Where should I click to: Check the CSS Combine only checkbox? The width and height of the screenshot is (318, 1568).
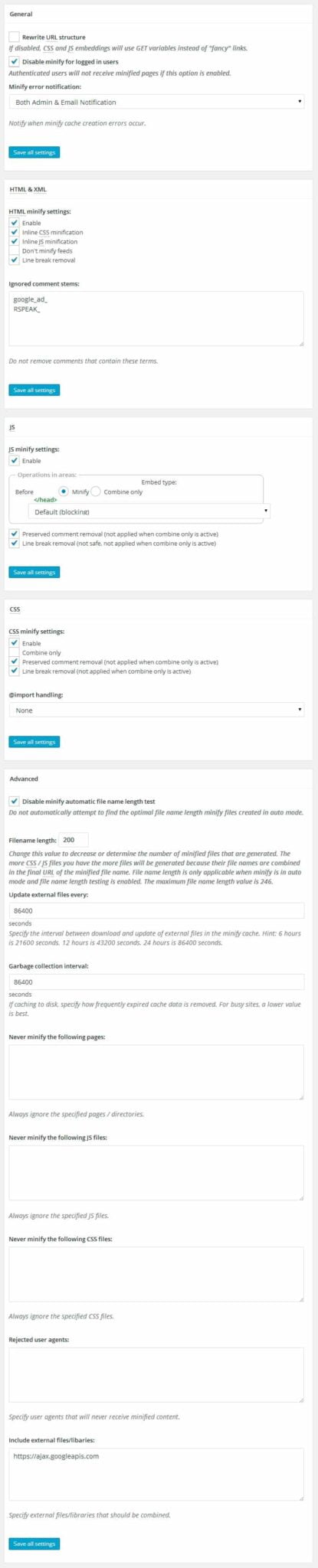coord(14,652)
